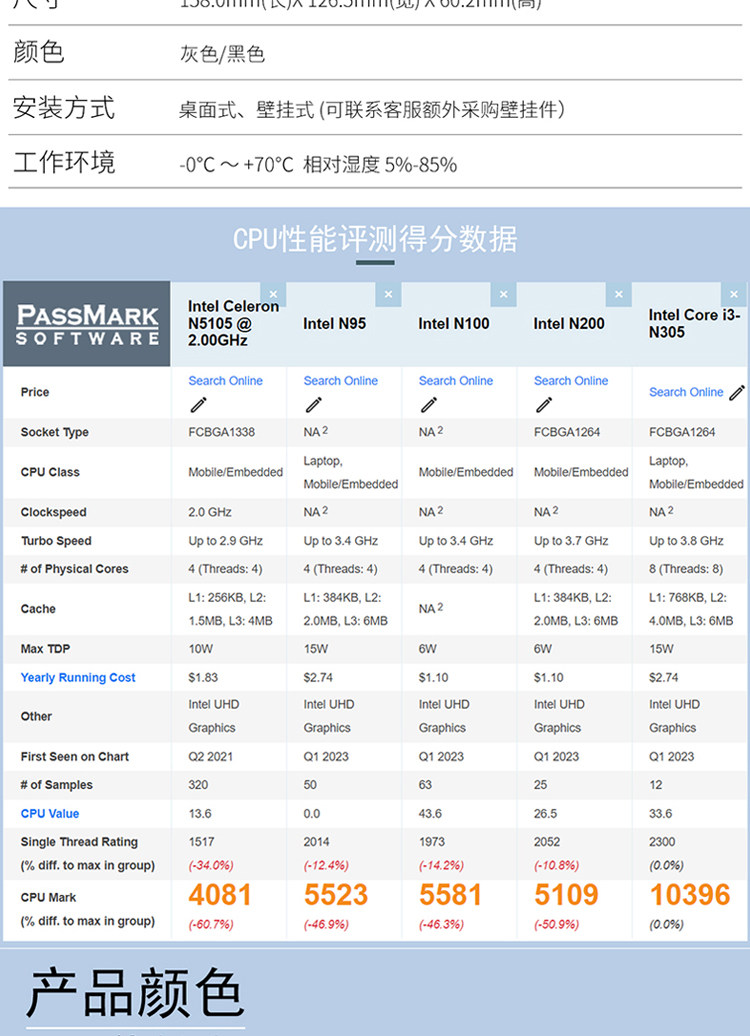Remove Intel N95 column with X

[x=388, y=295]
